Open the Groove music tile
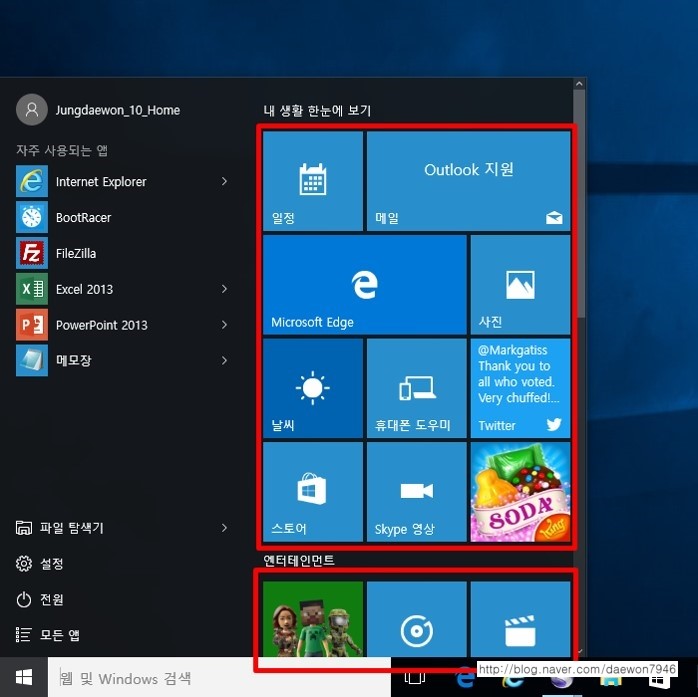Image resolution: width=698 pixels, height=697 pixels. [417, 619]
